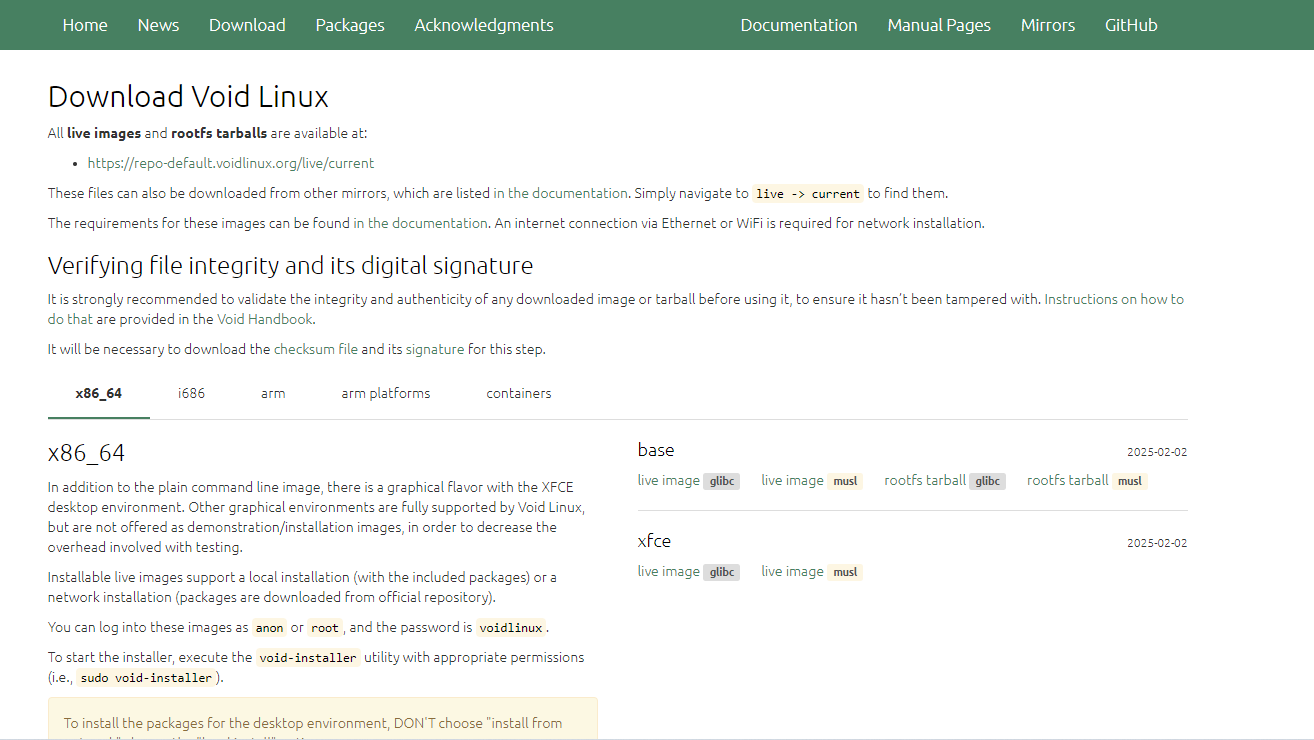
Task: Click the "xfce" image heading
Action: (x=654, y=541)
